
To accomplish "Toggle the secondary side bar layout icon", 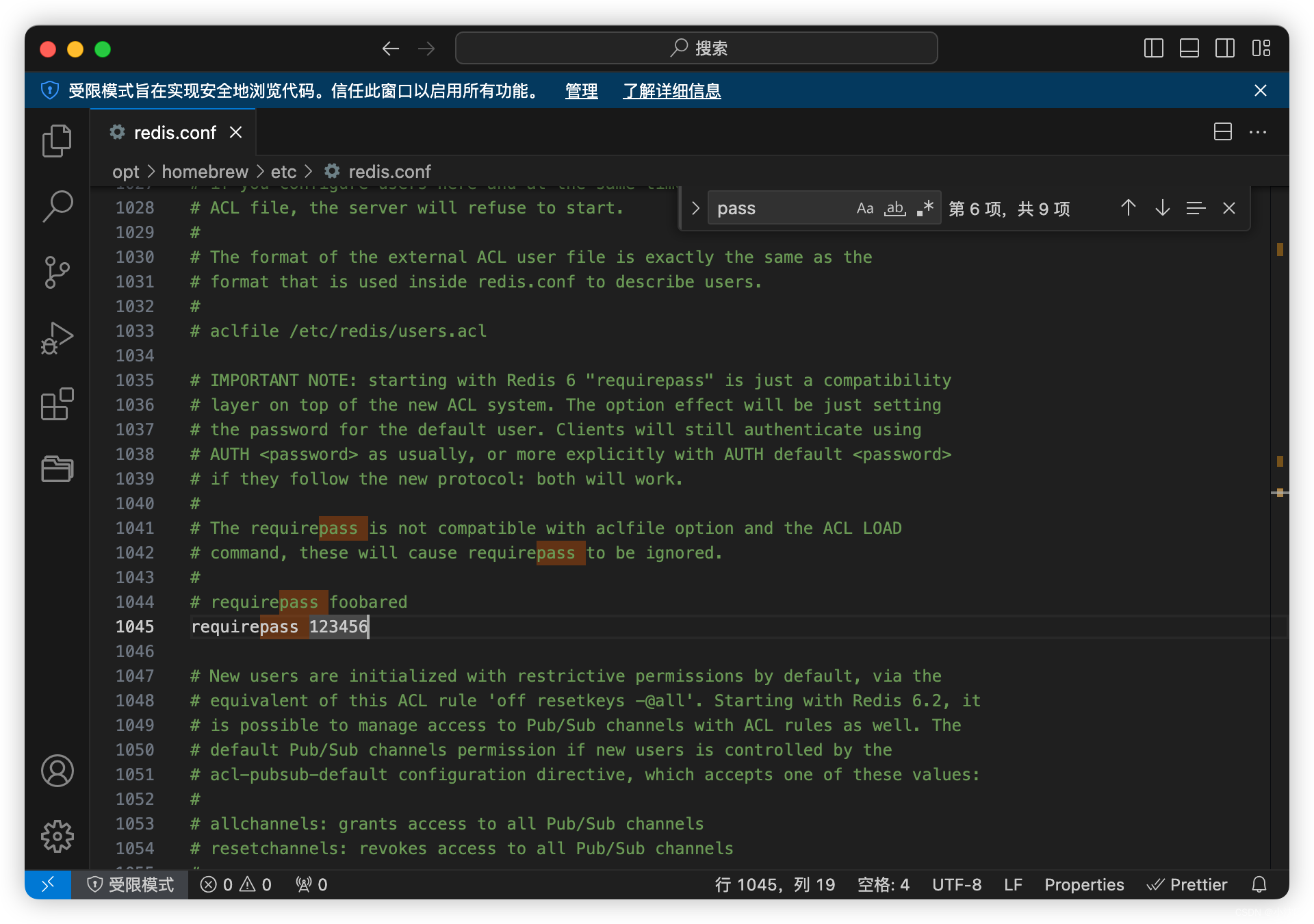I will pos(1225,49).
